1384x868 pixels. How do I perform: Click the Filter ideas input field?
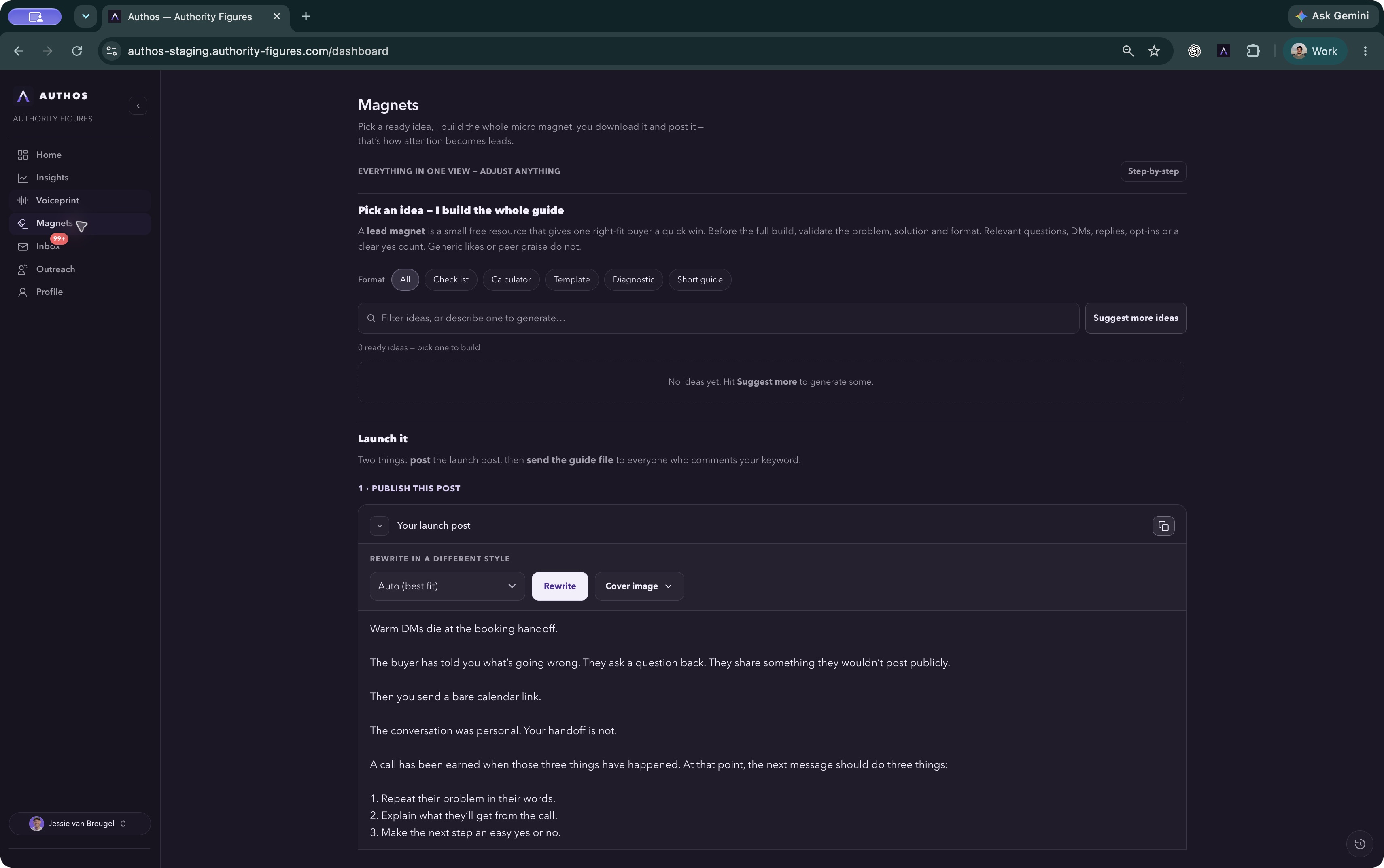tap(718, 318)
